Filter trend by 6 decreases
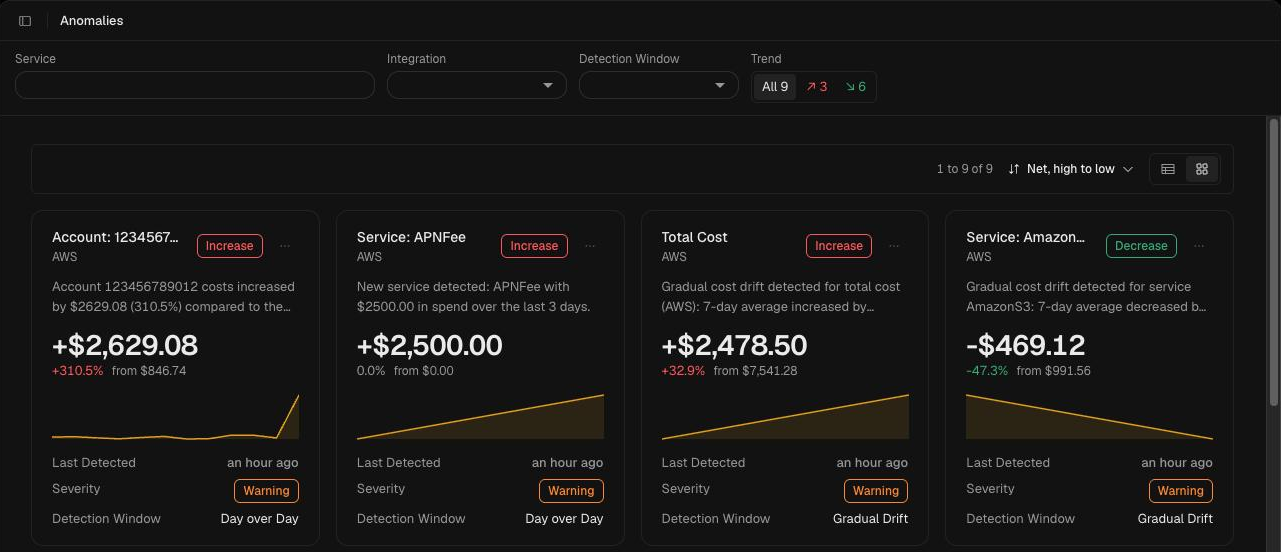Image resolution: width=1281 pixels, height=552 pixels. (855, 87)
